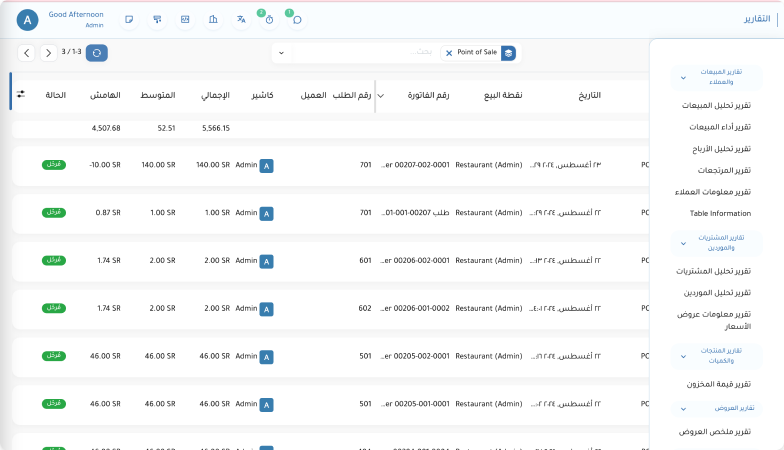Go to previous page of records

pos(26,53)
